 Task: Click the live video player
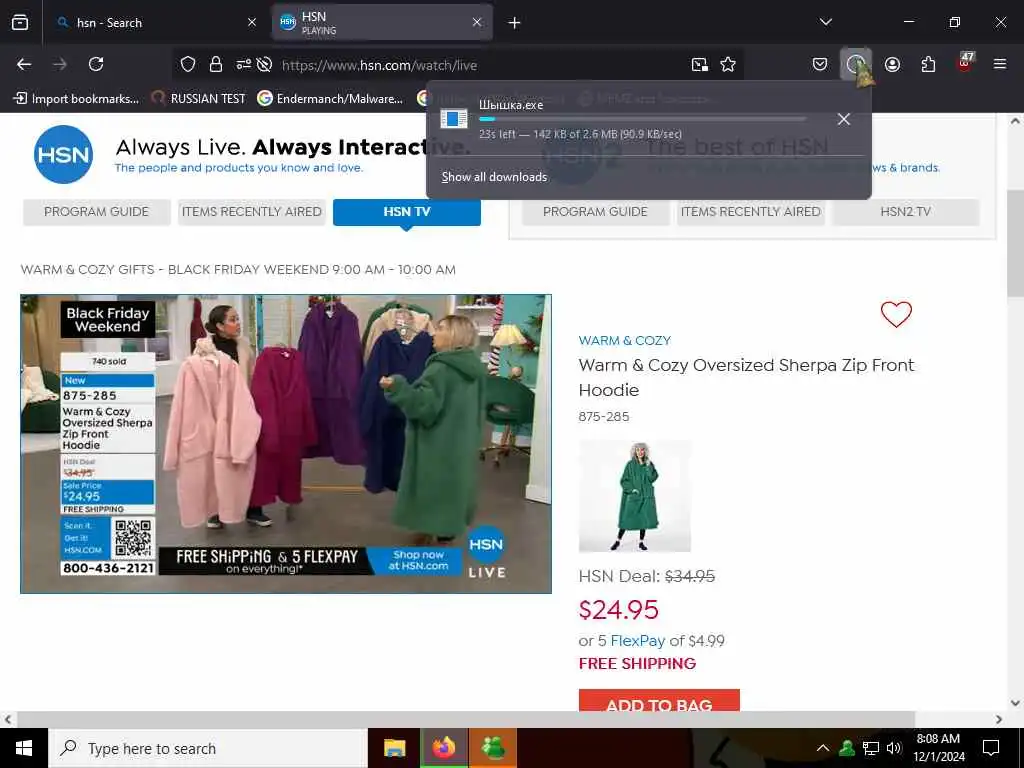pyautogui.click(x=286, y=444)
